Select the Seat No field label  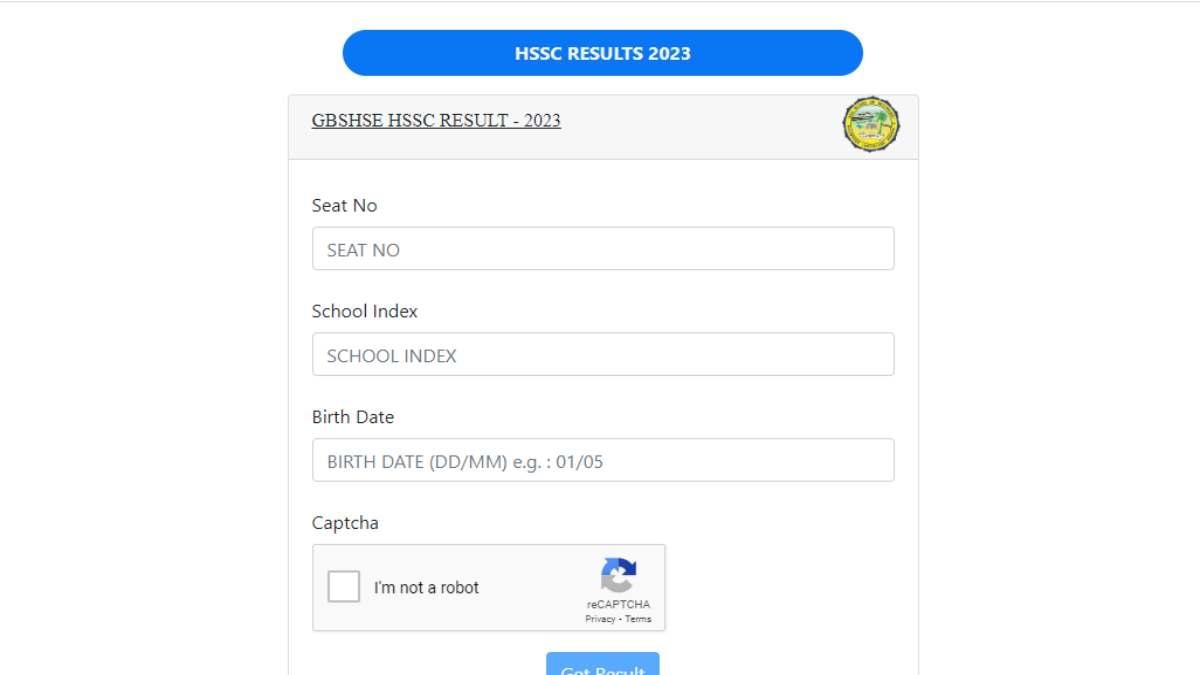(346, 205)
